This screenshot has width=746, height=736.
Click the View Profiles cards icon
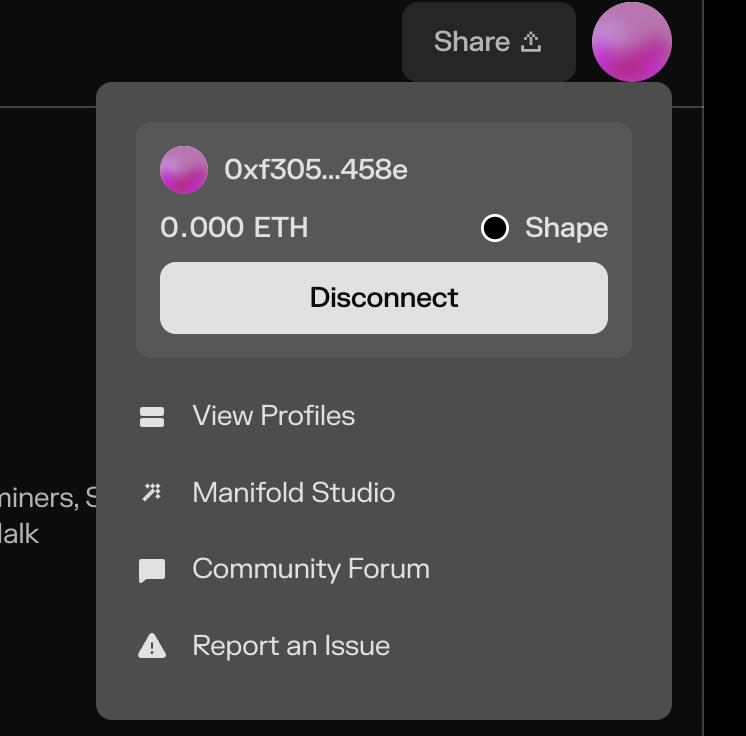(x=152, y=416)
